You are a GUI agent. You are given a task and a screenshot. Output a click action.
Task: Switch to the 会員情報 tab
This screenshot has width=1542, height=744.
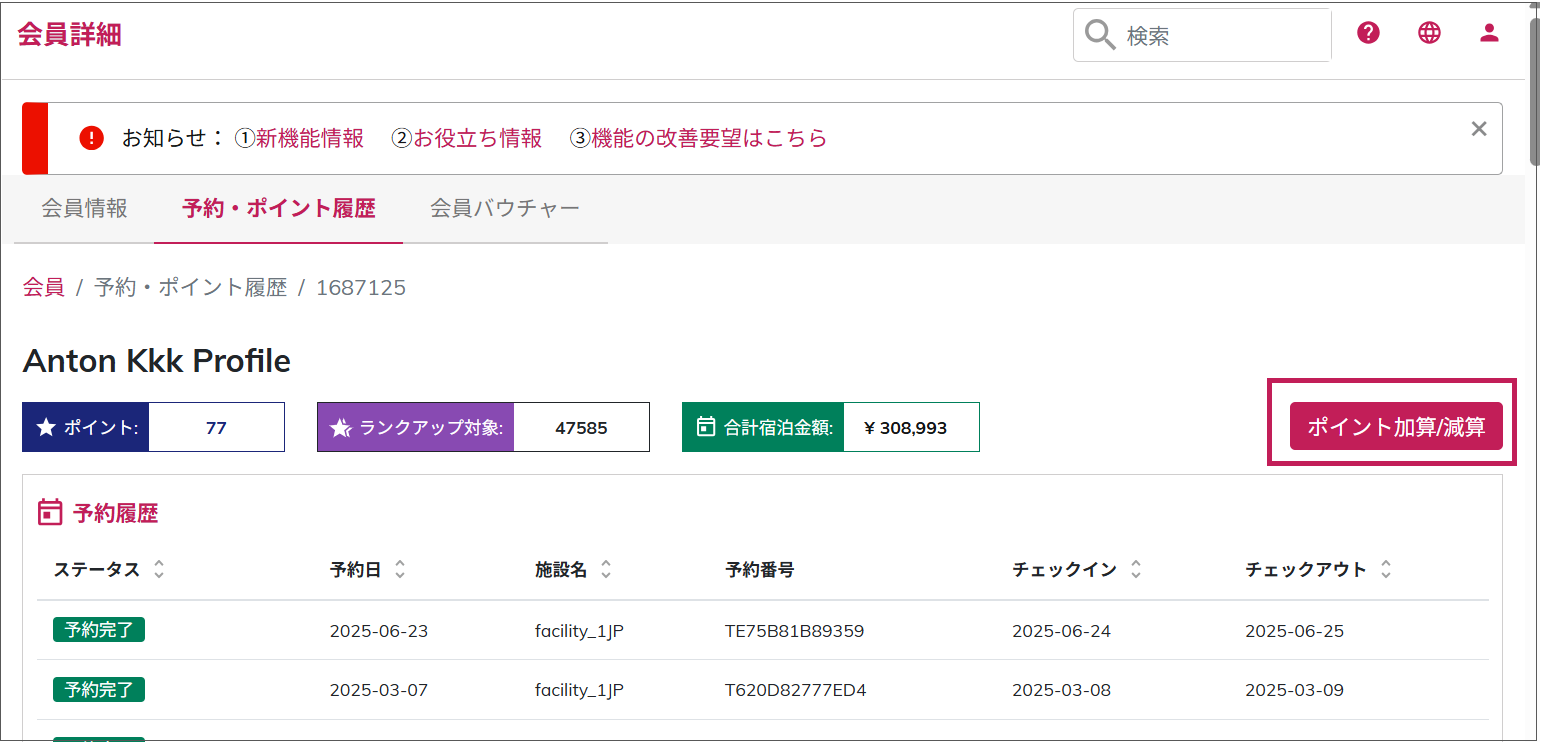point(84,209)
